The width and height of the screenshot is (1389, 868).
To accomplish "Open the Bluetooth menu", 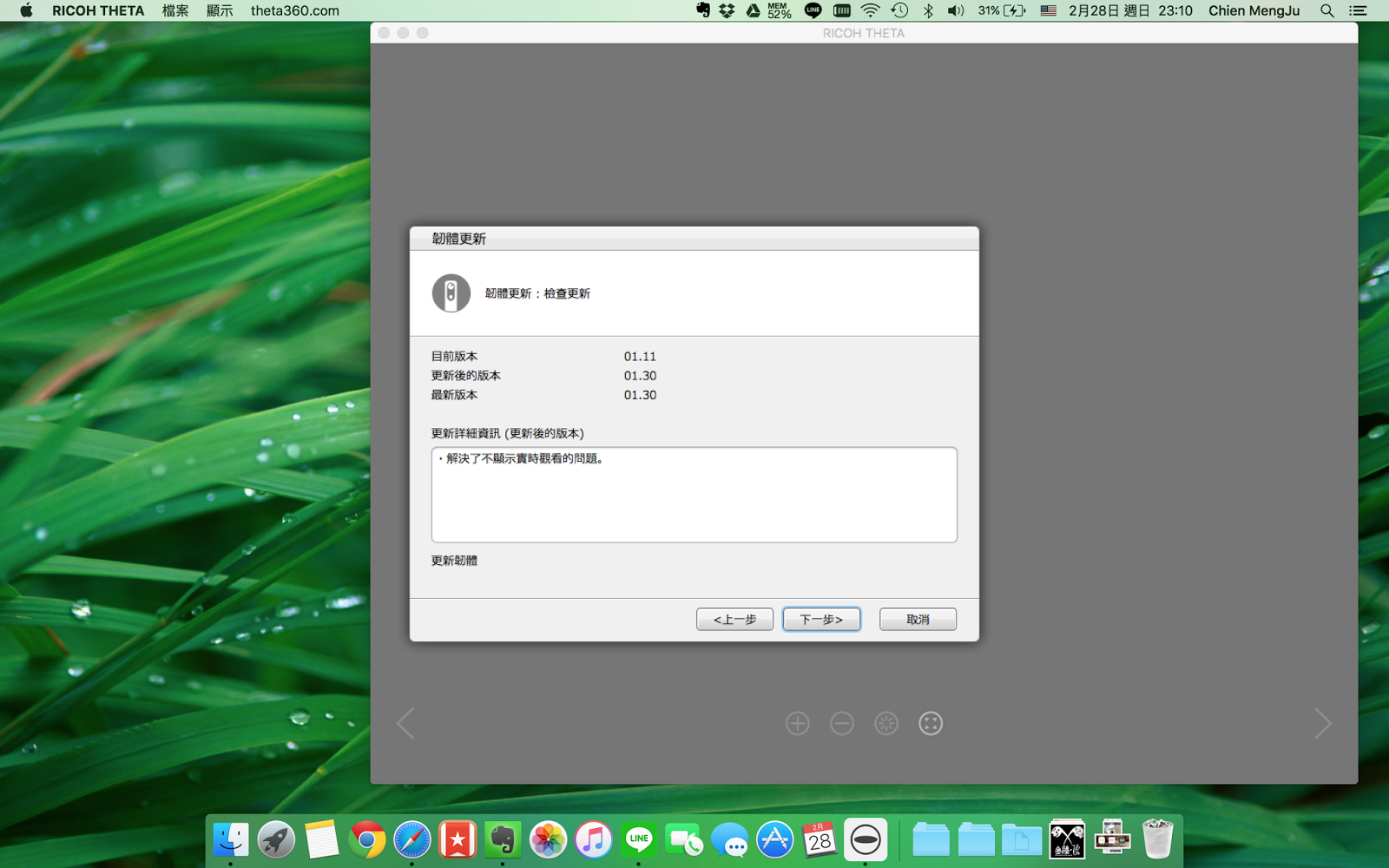I will point(928,10).
